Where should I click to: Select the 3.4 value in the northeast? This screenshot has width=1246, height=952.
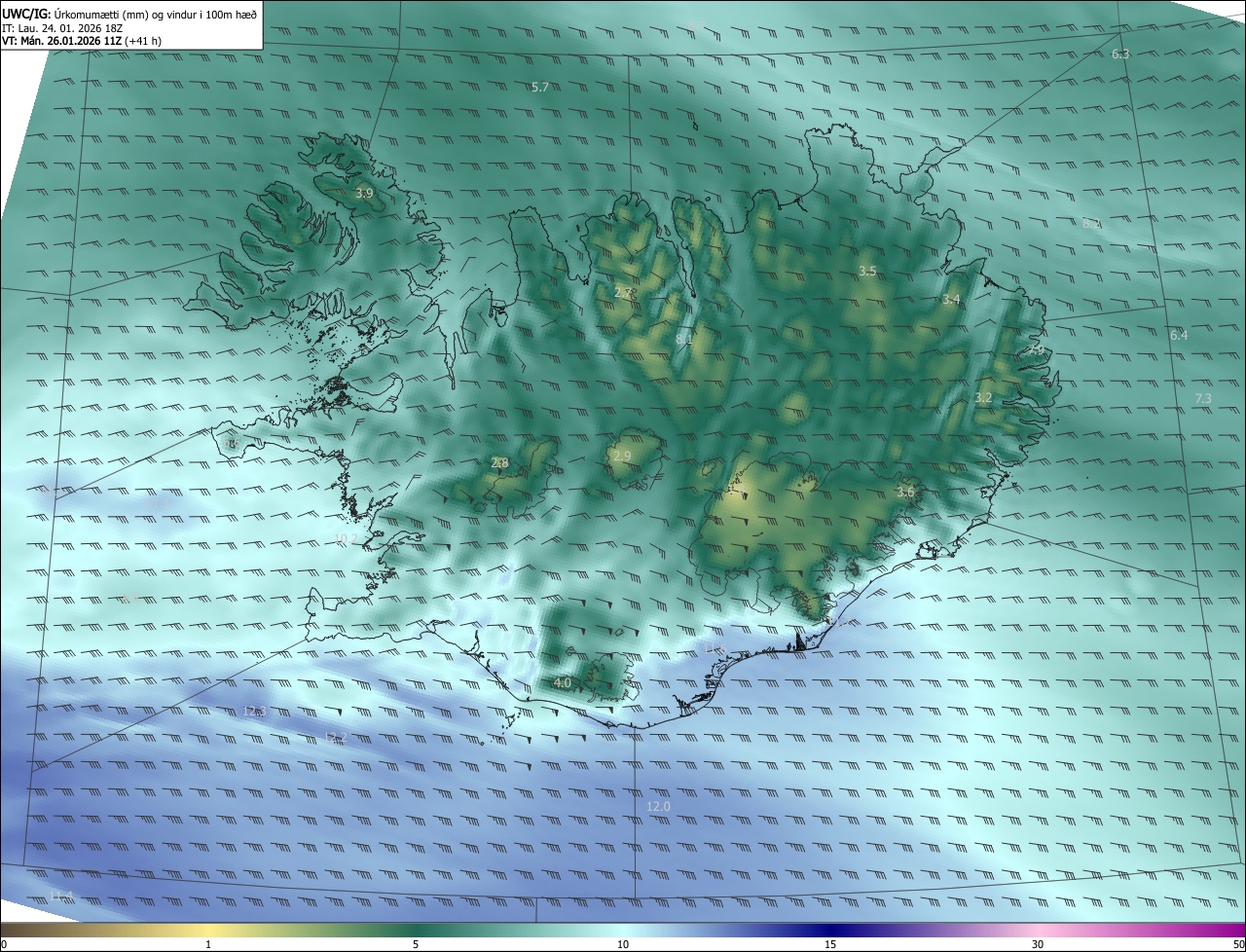(x=951, y=300)
